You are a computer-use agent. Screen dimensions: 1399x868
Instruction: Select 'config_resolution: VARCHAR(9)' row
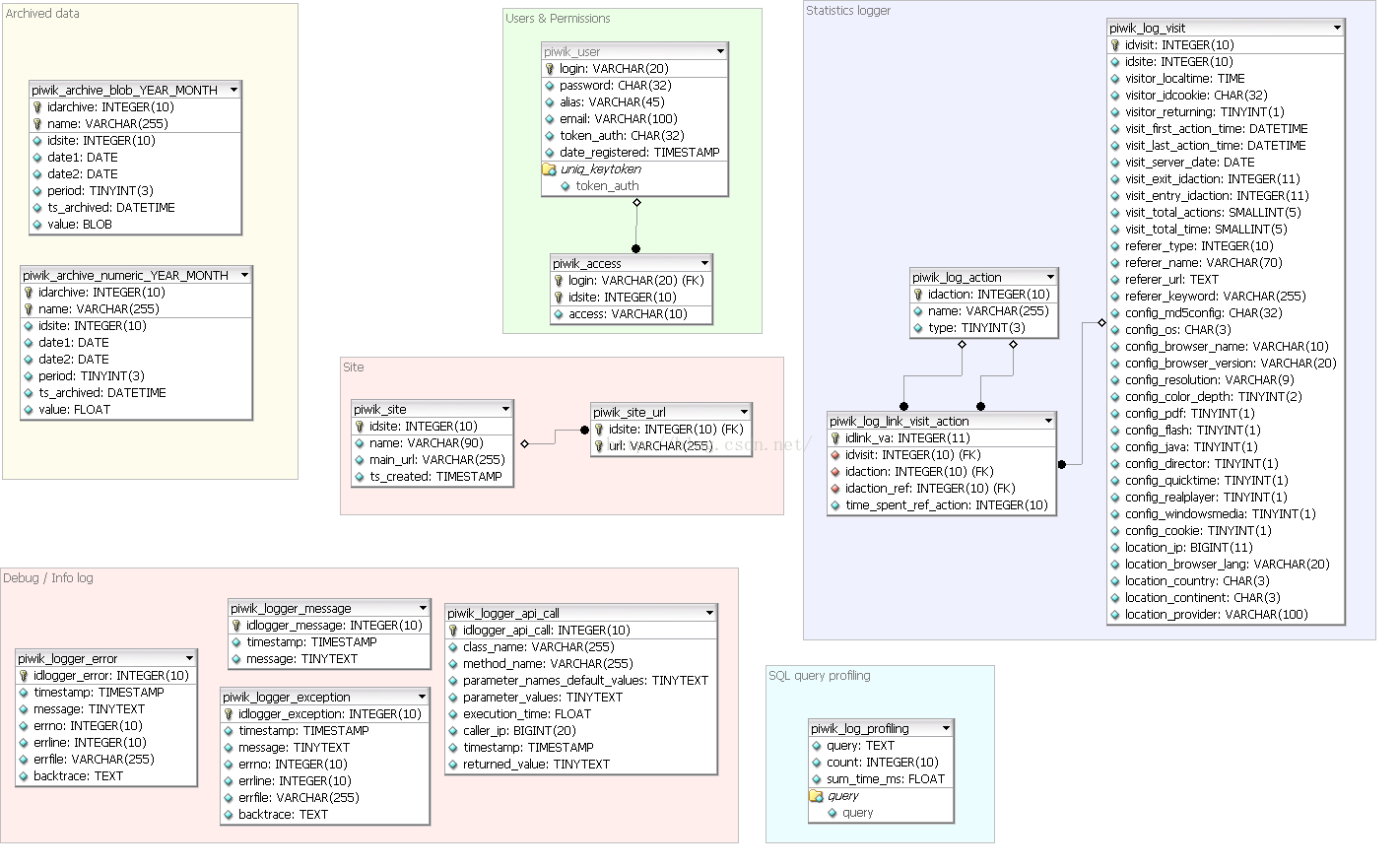(1225, 380)
